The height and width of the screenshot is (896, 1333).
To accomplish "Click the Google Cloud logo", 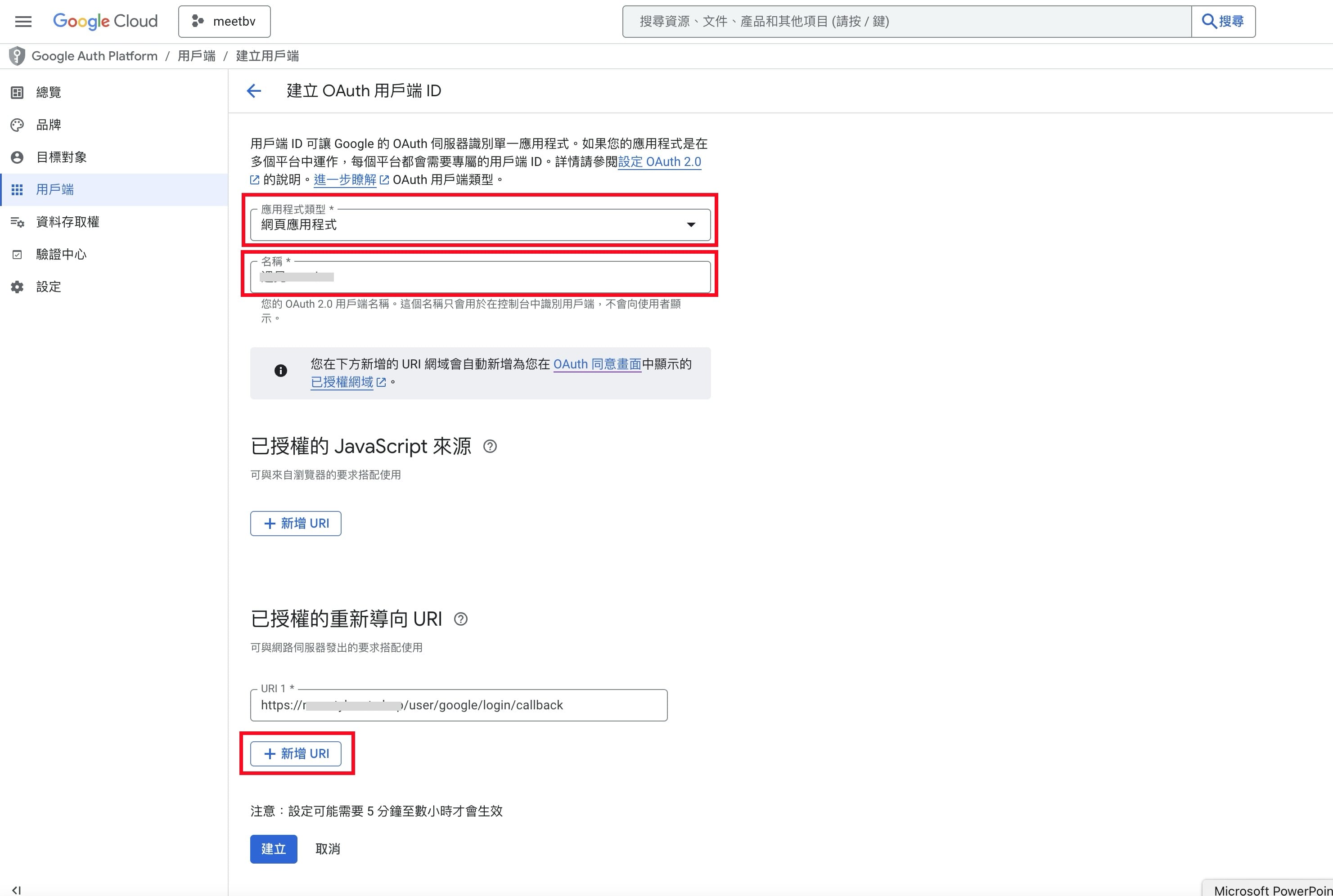I will point(105,21).
